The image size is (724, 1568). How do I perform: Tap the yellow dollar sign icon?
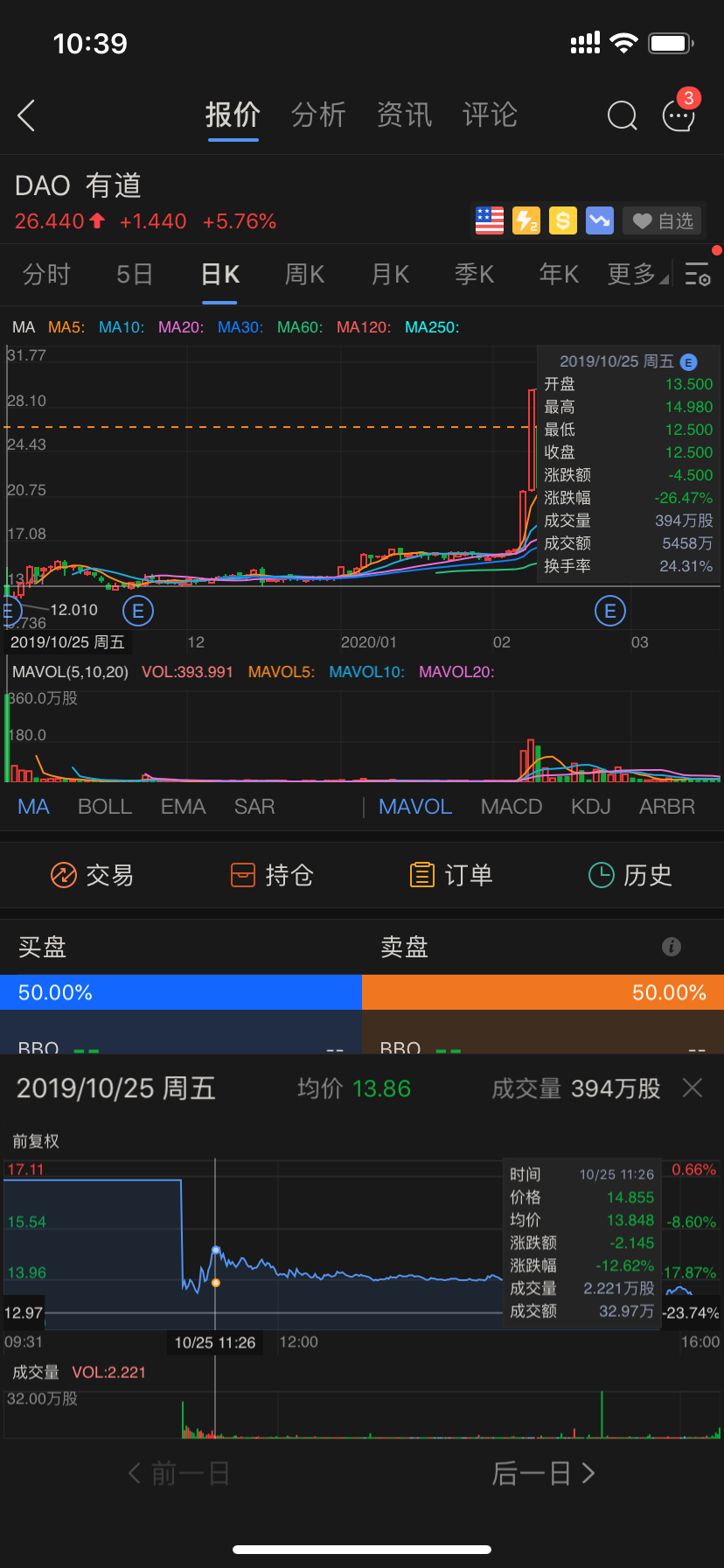[x=563, y=220]
